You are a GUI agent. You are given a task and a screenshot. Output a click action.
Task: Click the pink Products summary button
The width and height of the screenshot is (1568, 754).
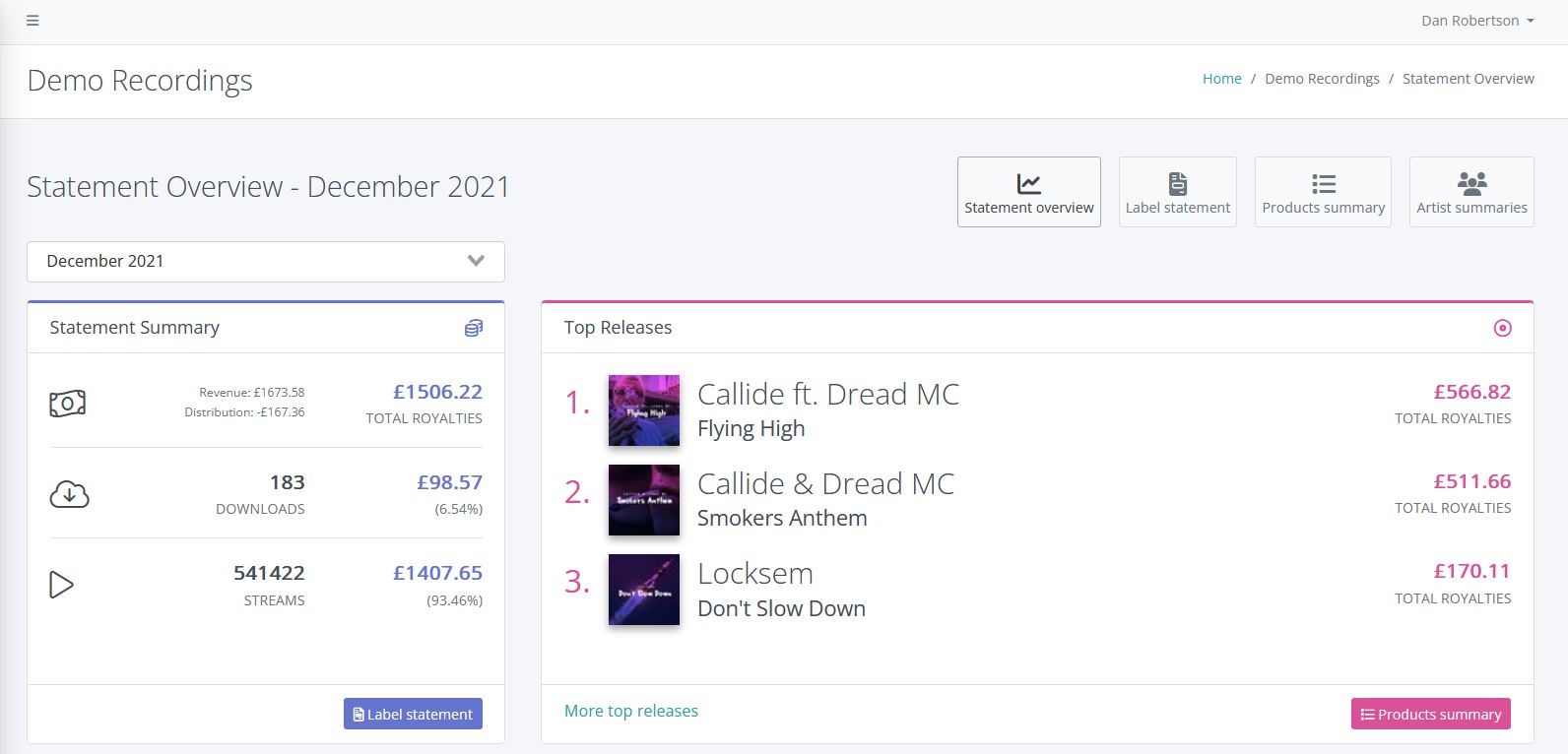point(1431,714)
